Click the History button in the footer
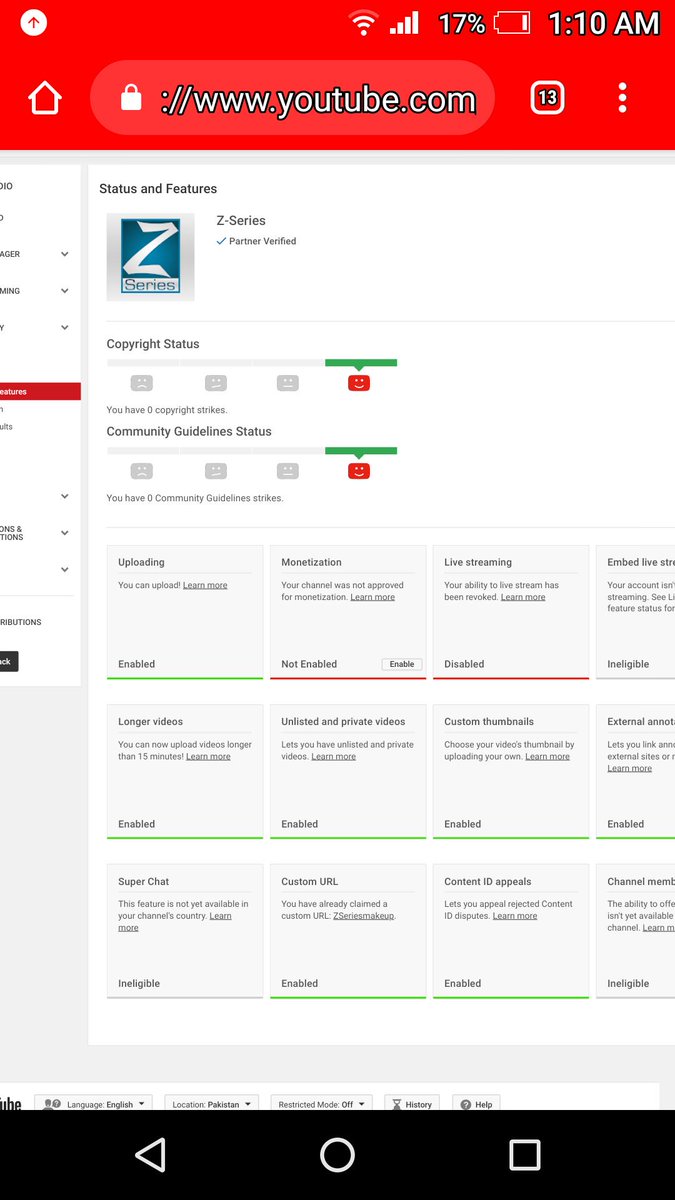 click(x=412, y=1104)
